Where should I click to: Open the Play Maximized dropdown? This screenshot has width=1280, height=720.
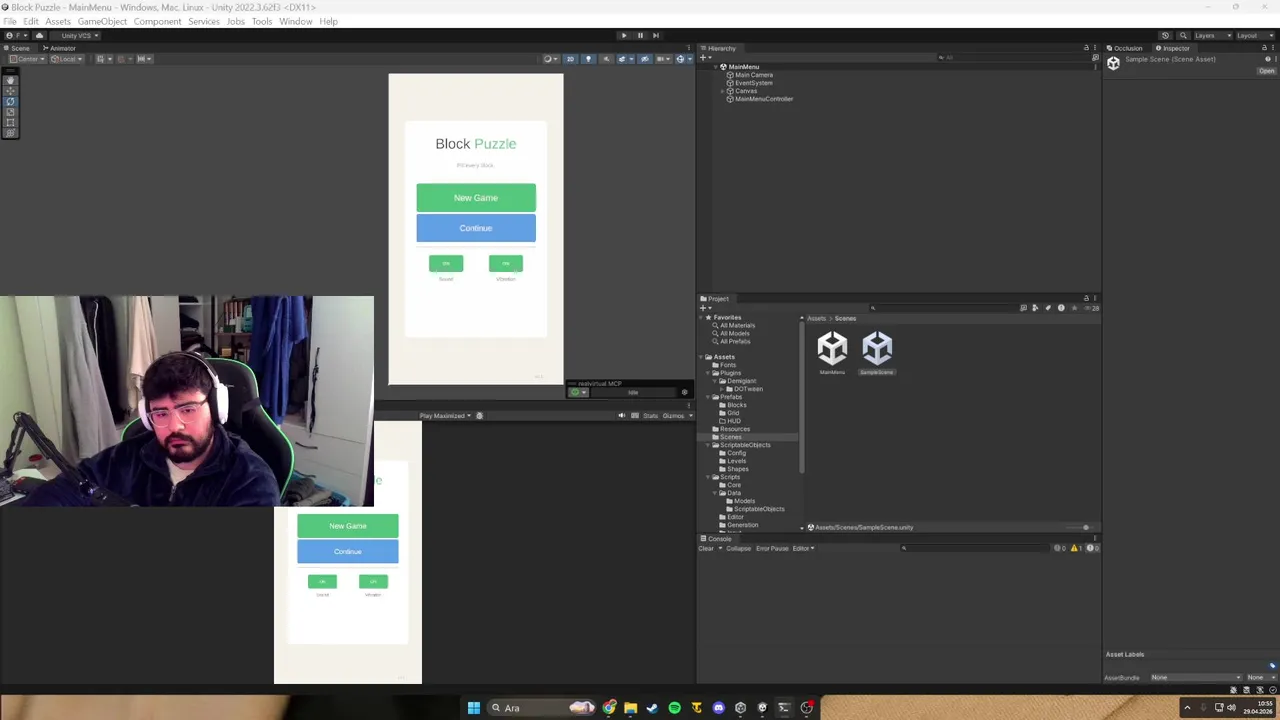tap(444, 416)
